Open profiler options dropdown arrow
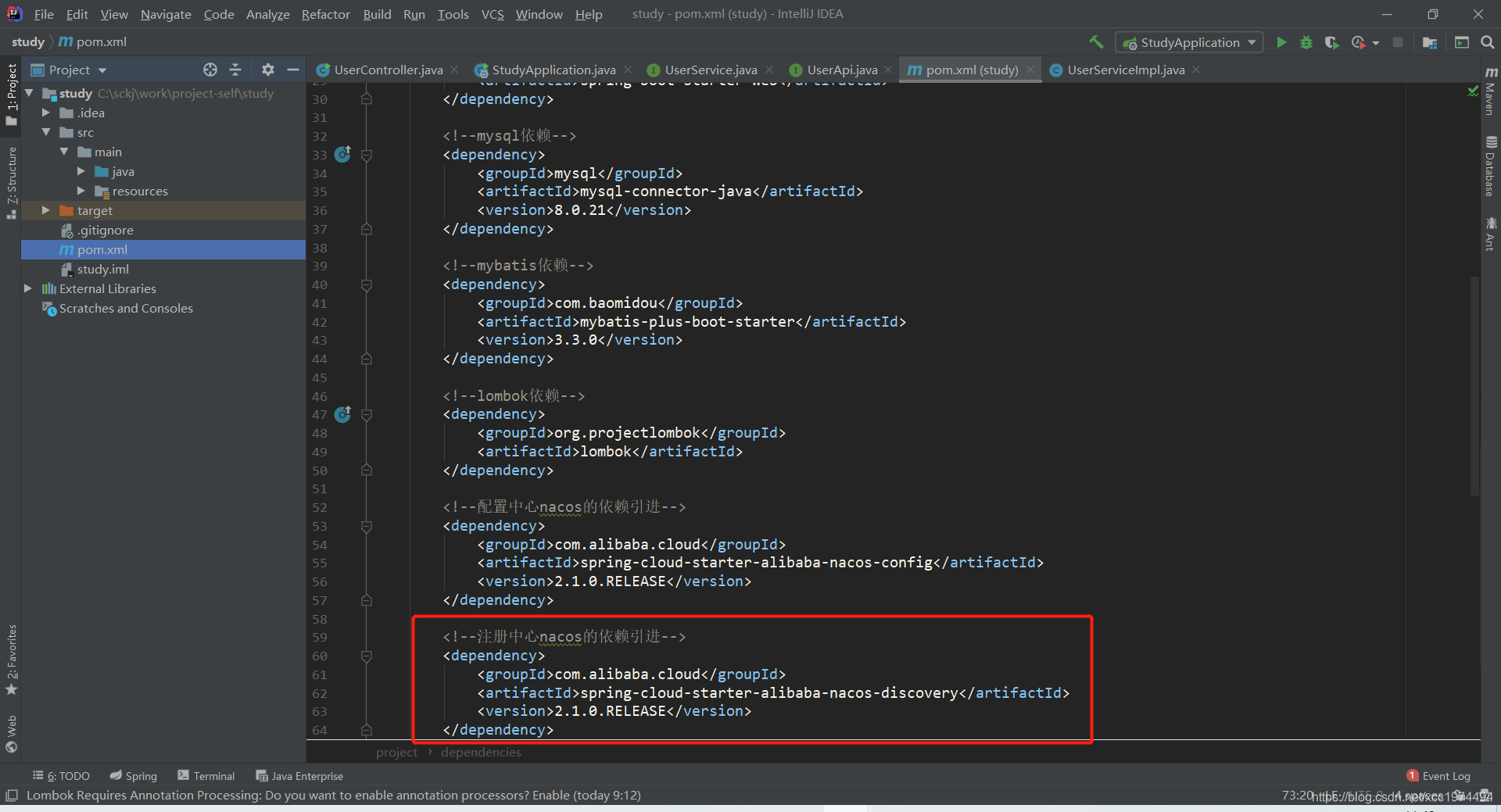 [x=1376, y=43]
